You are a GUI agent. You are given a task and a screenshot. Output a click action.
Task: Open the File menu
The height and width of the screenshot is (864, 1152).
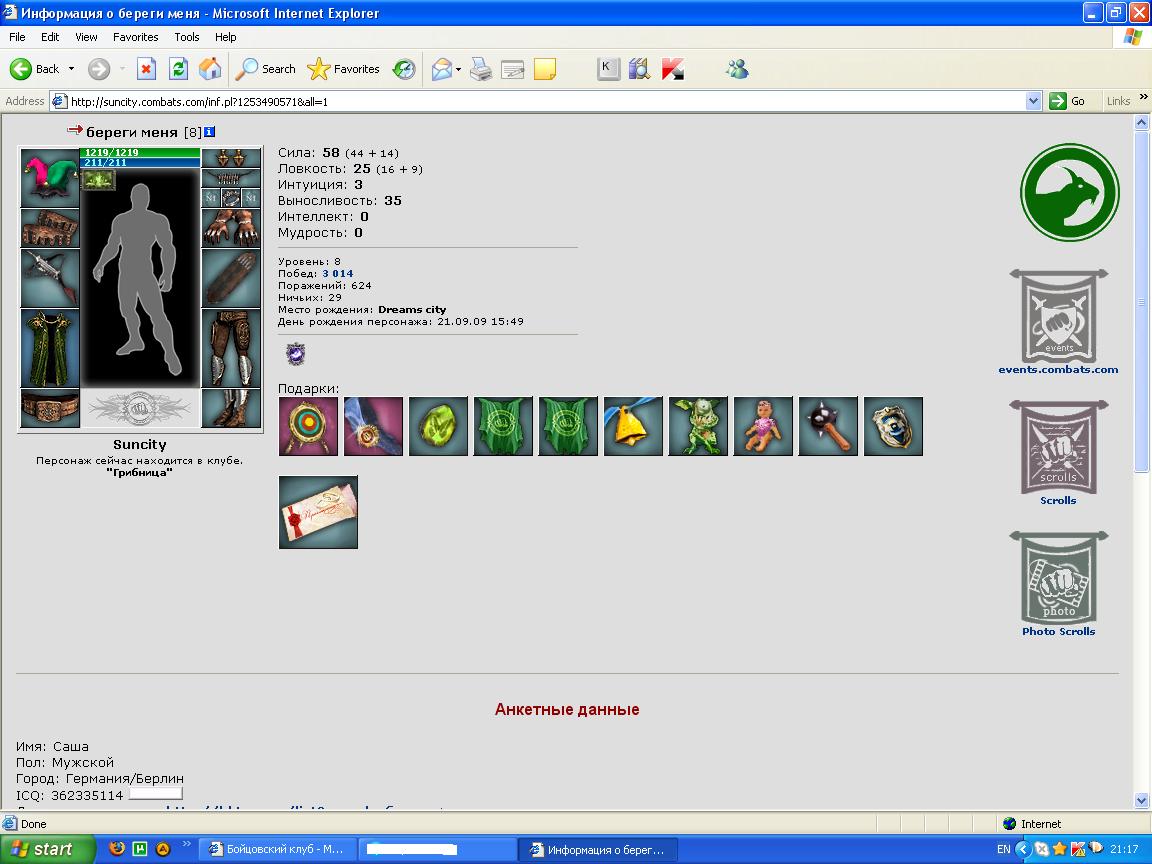point(17,37)
